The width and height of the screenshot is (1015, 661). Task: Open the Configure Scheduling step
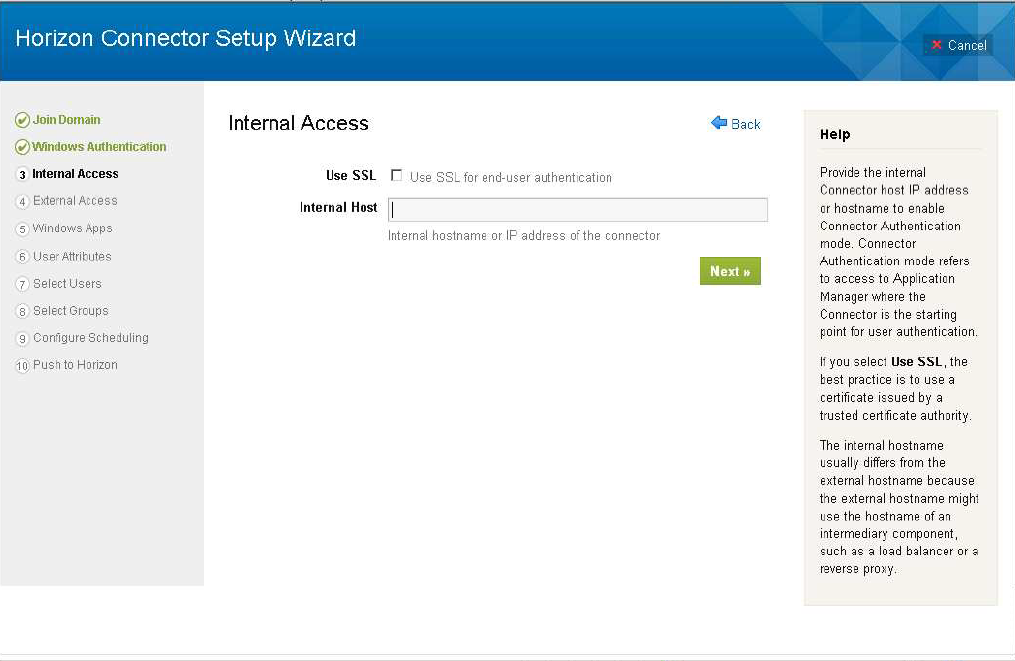(x=90, y=338)
